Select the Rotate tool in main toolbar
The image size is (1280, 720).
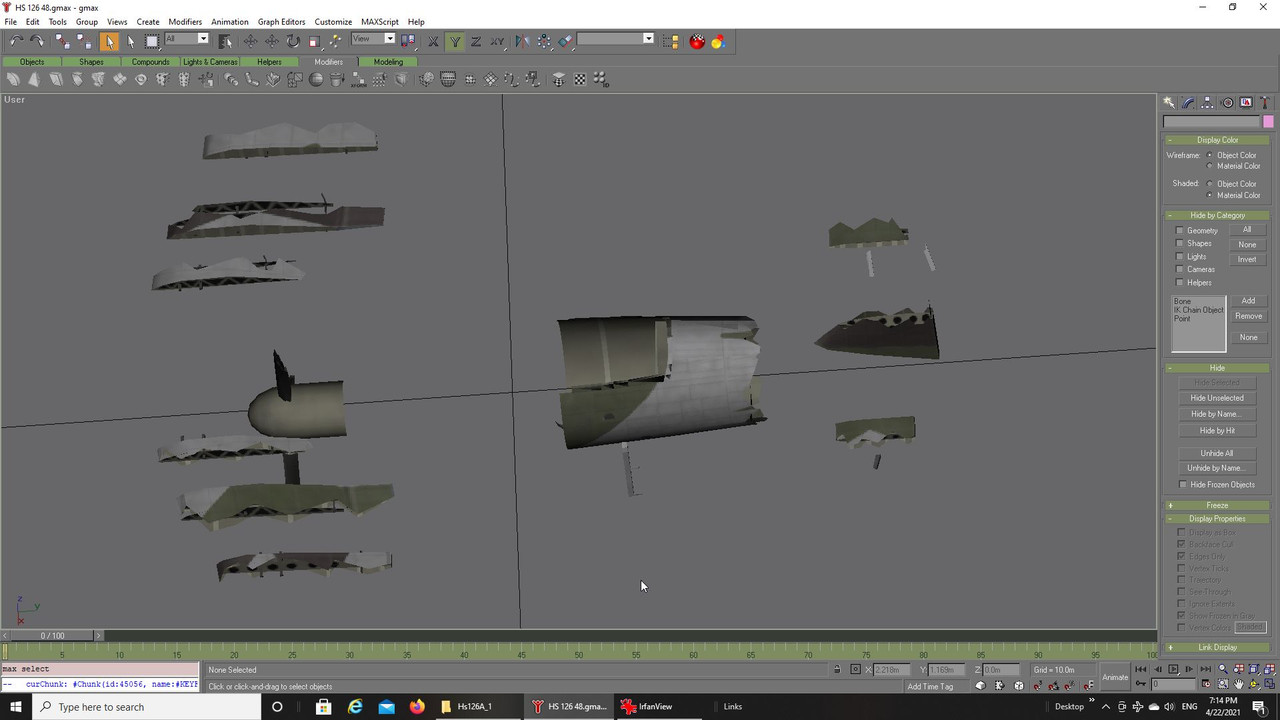[x=293, y=41]
